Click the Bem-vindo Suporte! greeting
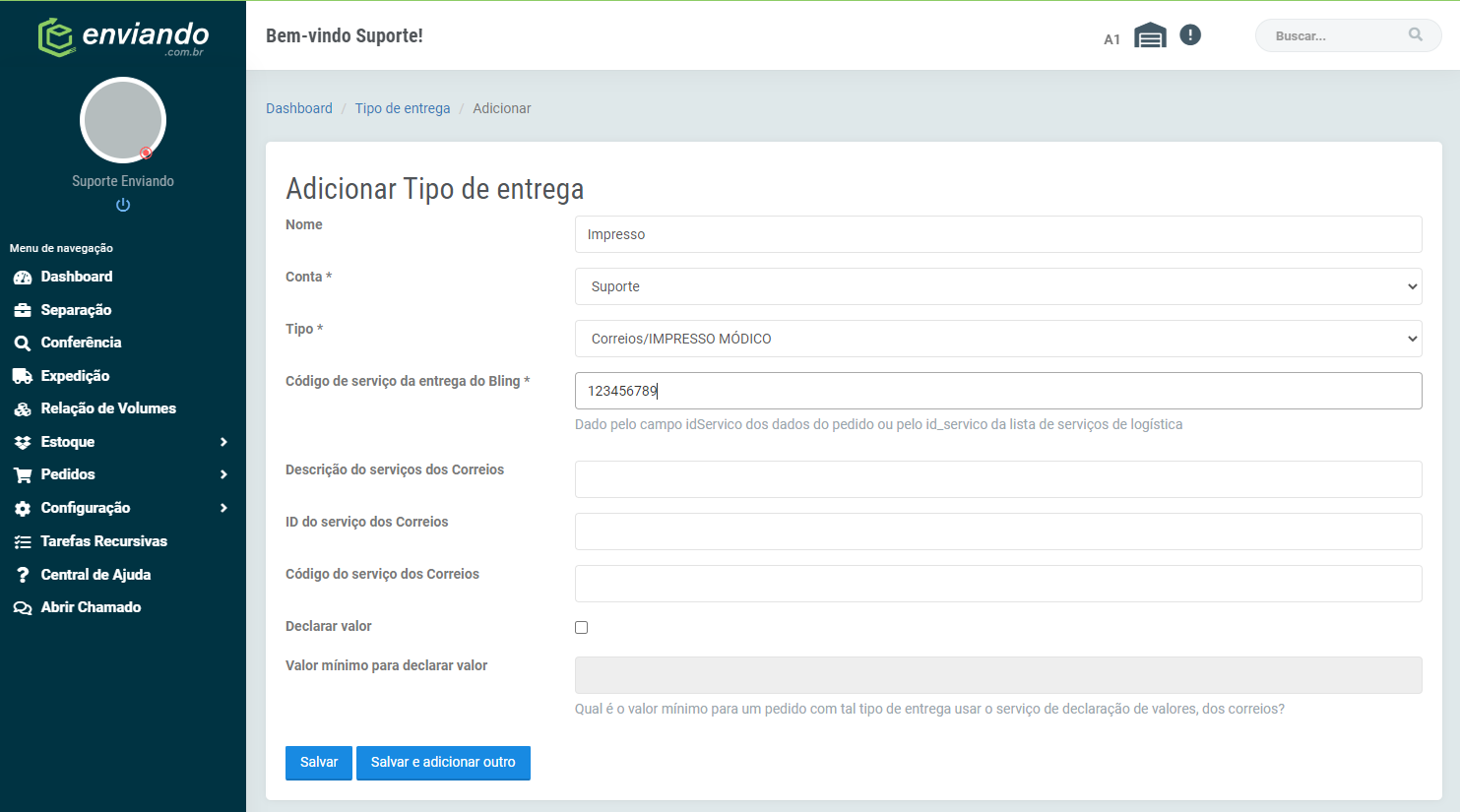 [345, 35]
